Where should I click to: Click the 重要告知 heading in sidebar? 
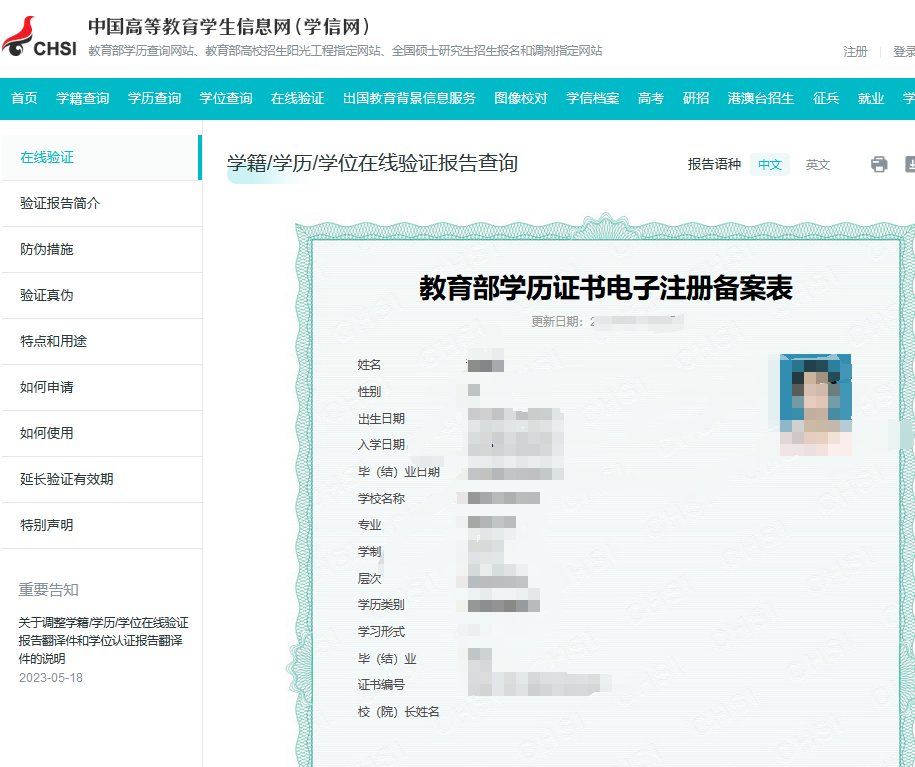(48, 590)
